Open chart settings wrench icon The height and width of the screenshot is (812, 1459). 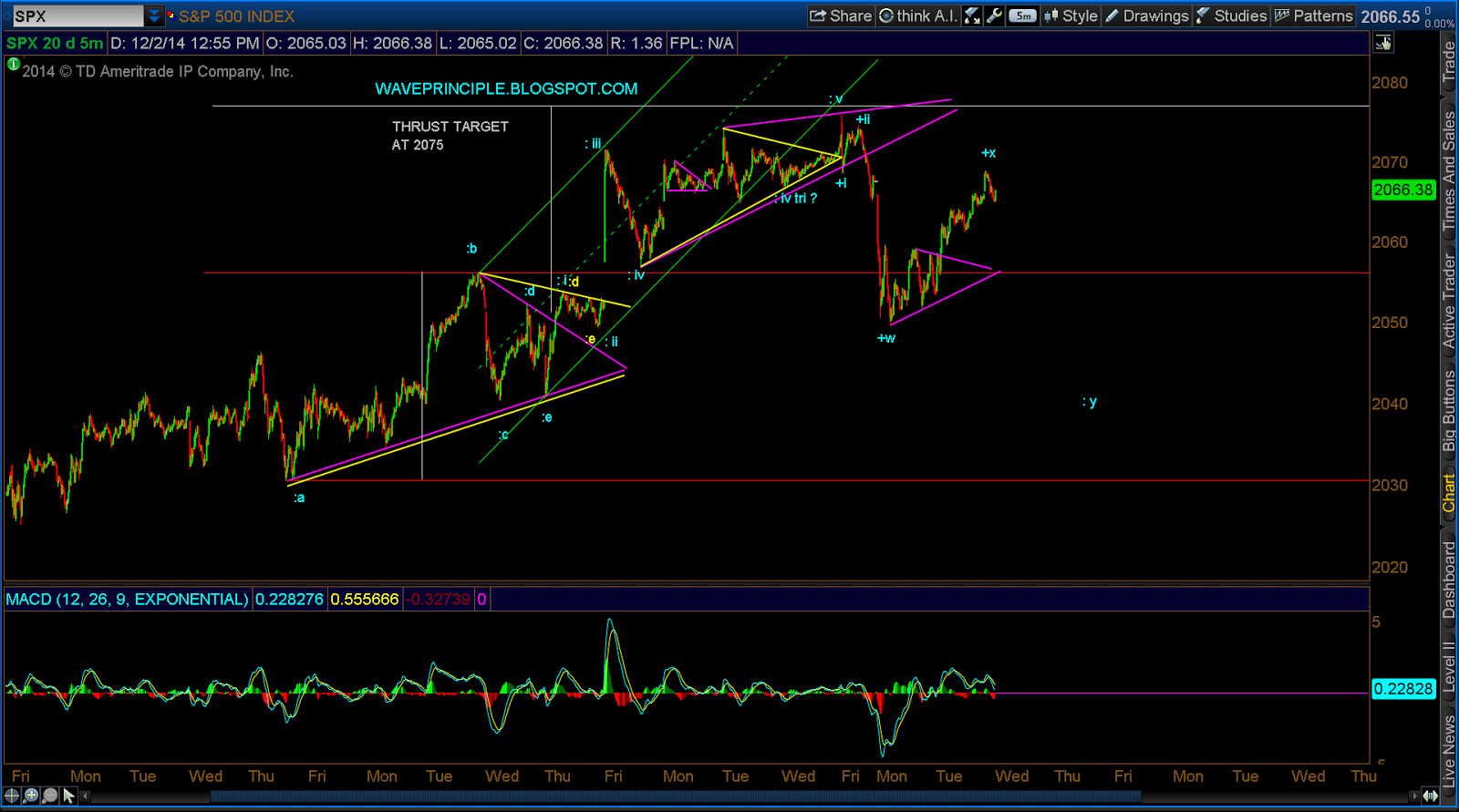click(994, 15)
